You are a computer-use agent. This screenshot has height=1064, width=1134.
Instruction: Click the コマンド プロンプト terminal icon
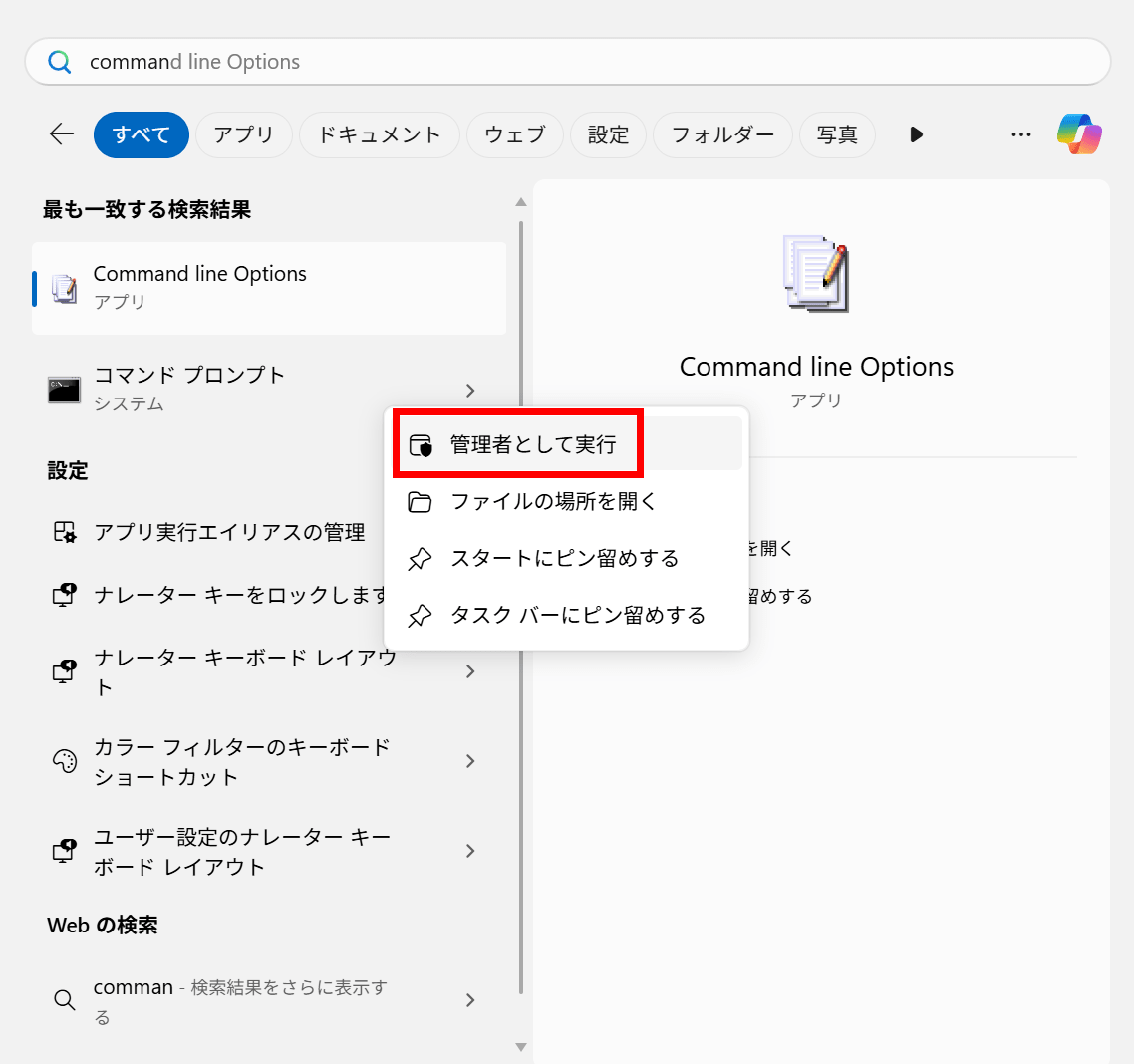pos(64,390)
